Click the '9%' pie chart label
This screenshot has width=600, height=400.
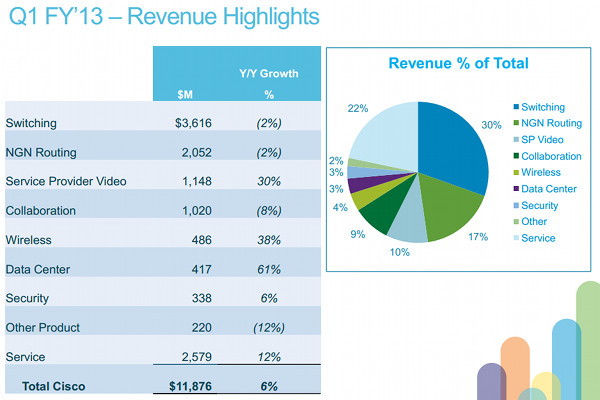(x=358, y=234)
